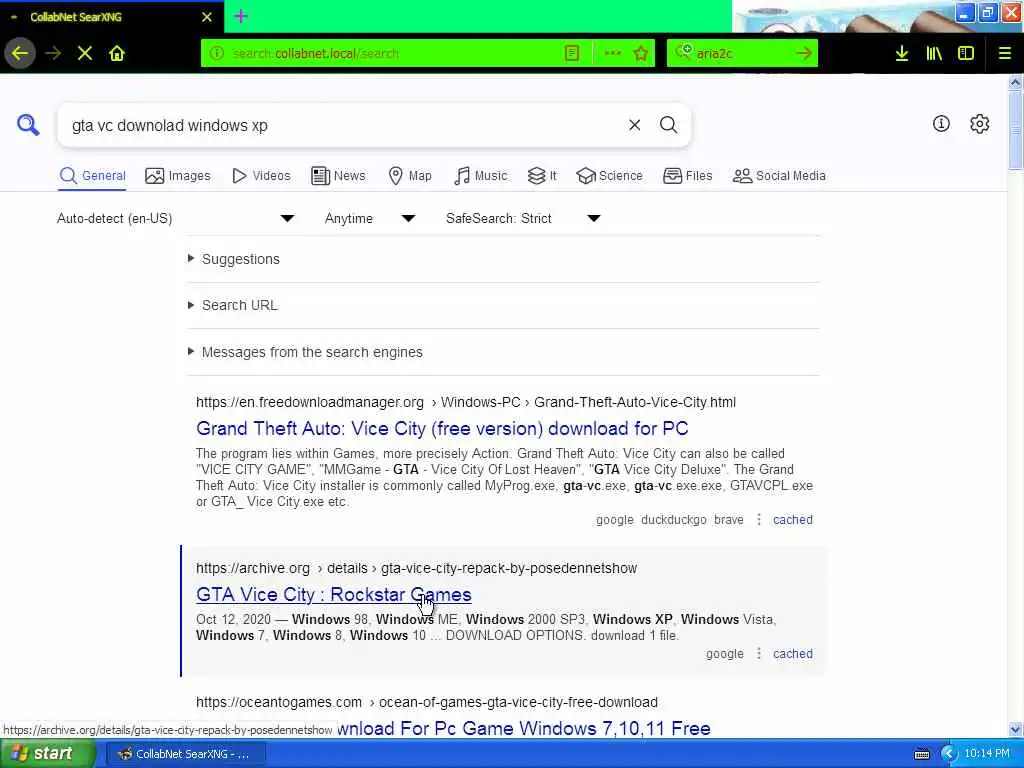Open more options dots for archive.org result

point(758,654)
